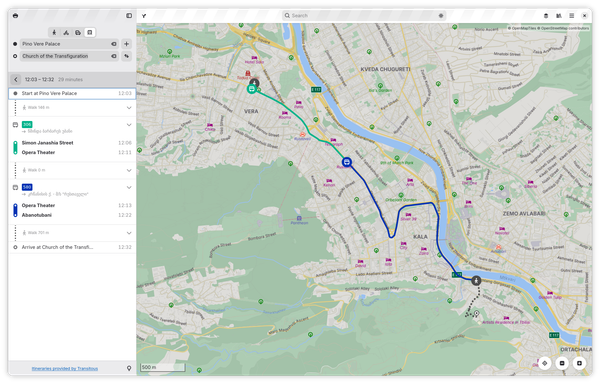This screenshot has height=384, width=600.
Task: Click the map pin icon in sidebar footer
Action: point(129,368)
